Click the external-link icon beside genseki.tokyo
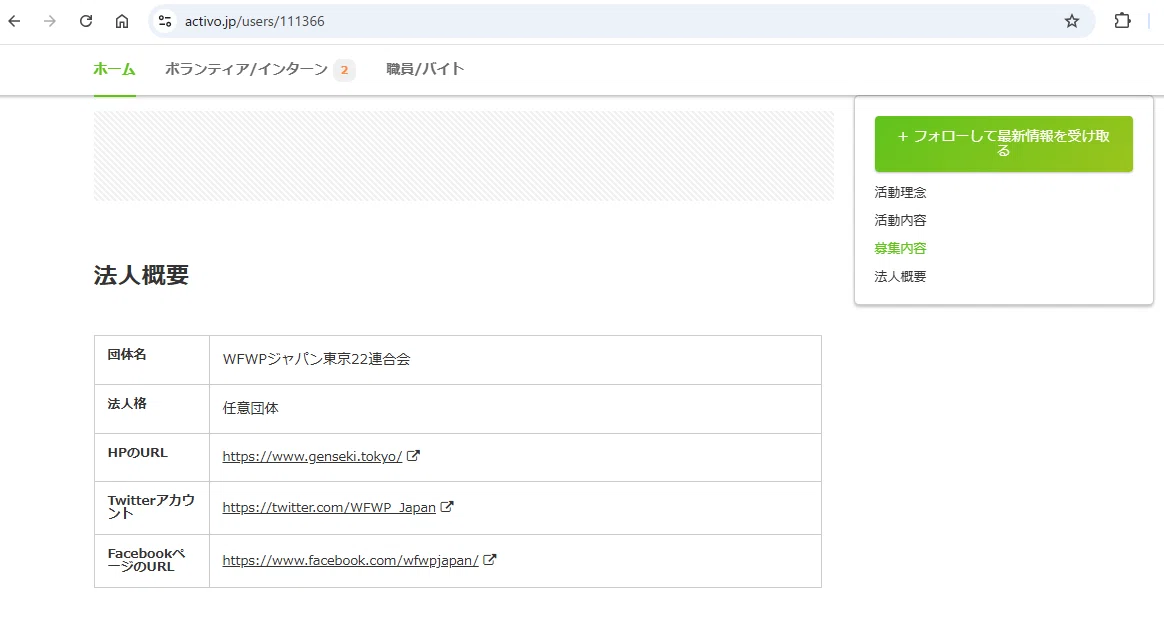 (413, 456)
